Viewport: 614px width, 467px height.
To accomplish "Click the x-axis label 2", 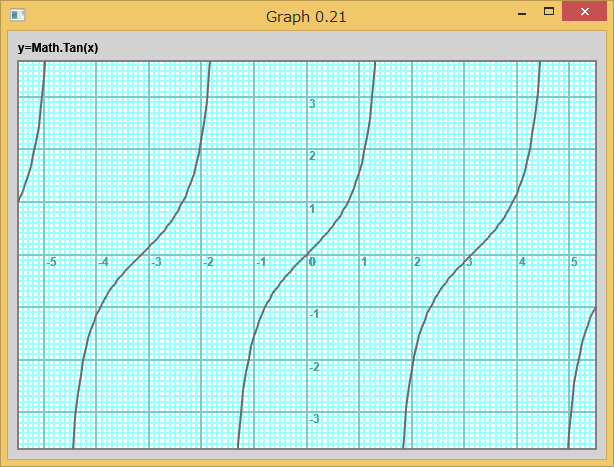I will pyautogui.click(x=417, y=261).
